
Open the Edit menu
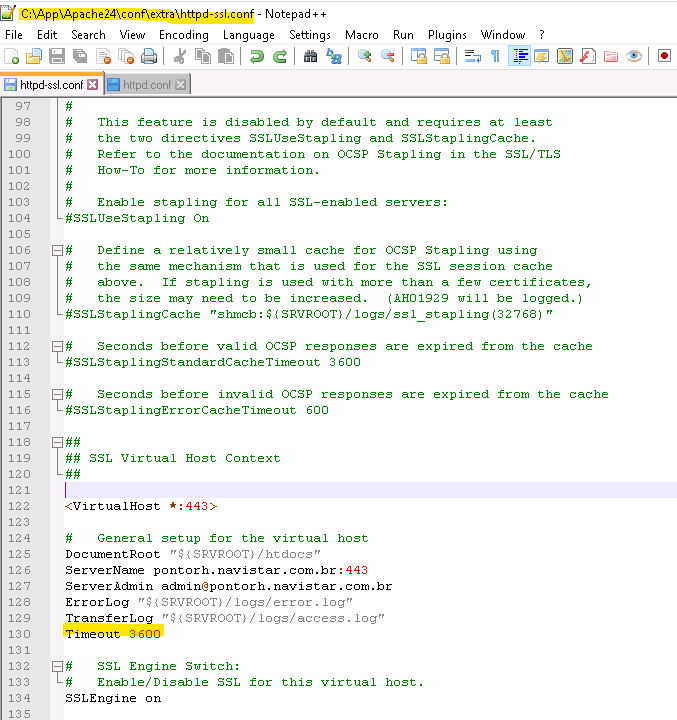(47, 35)
